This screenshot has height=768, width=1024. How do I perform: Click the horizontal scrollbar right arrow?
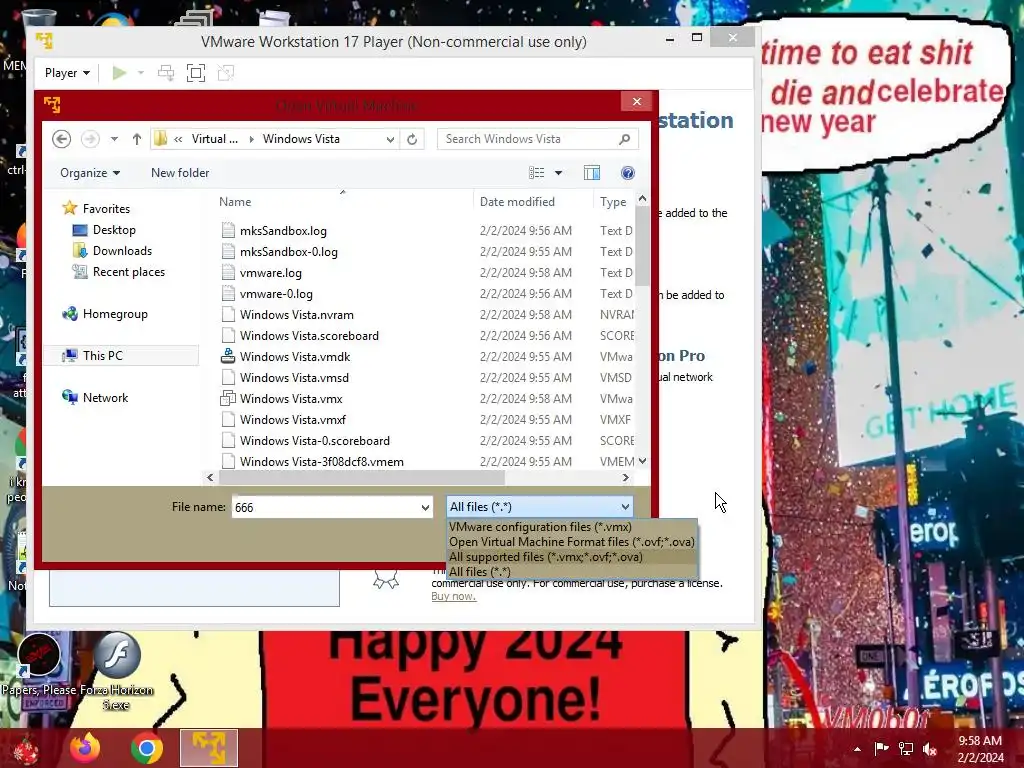pyautogui.click(x=626, y=477)
